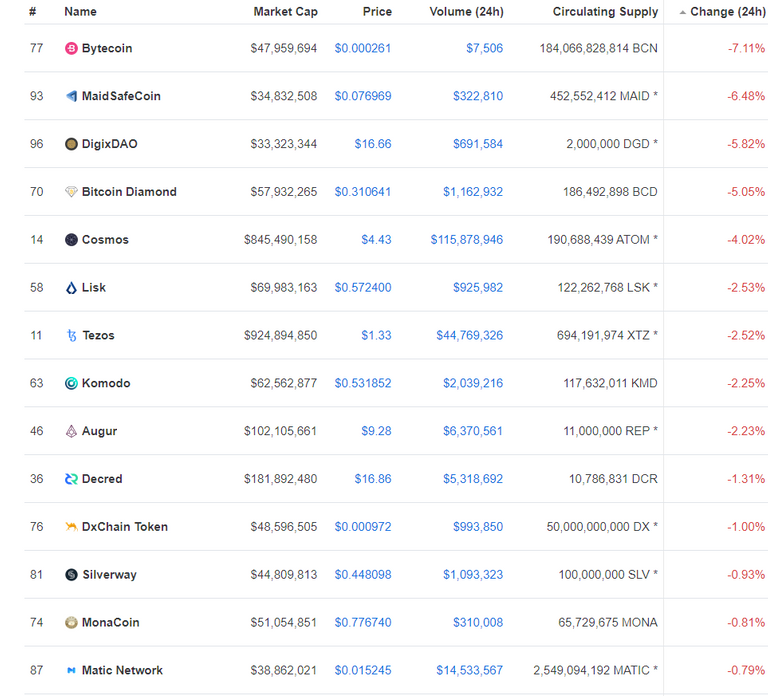
Task: Click the Decred logo icon
Action: pyautogui.click(x=71, y=479)
